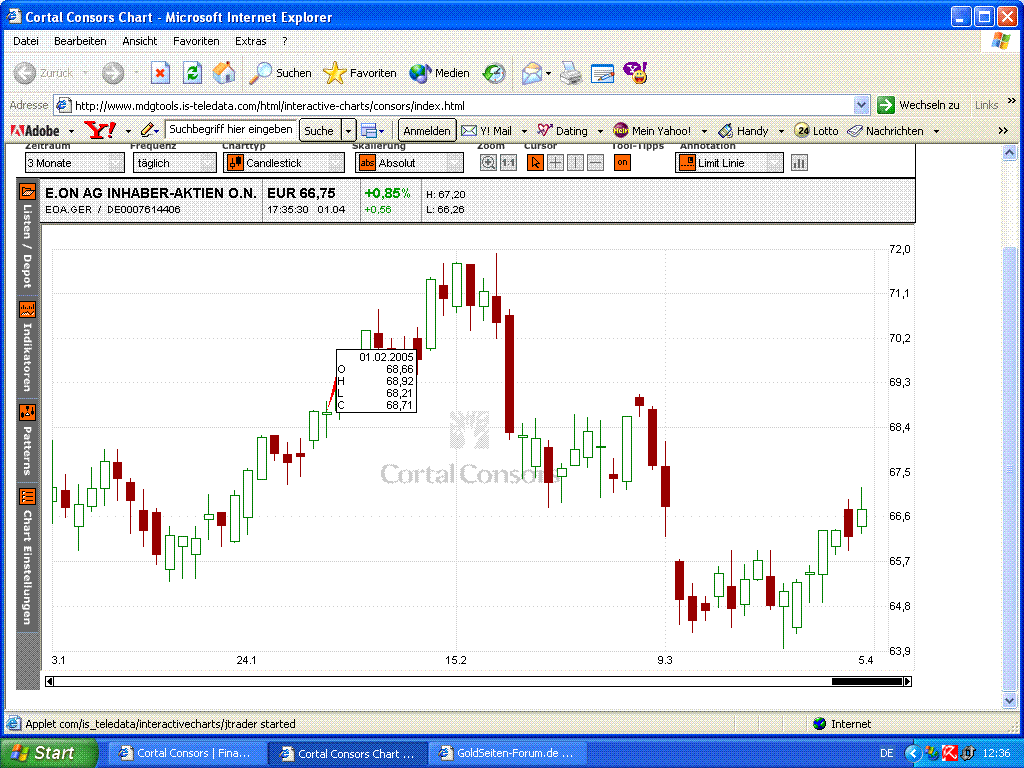This screenshot has height=768, width=1024.
Task: Select the horizontal line cursor mode
Action: (x=596, y=163)
